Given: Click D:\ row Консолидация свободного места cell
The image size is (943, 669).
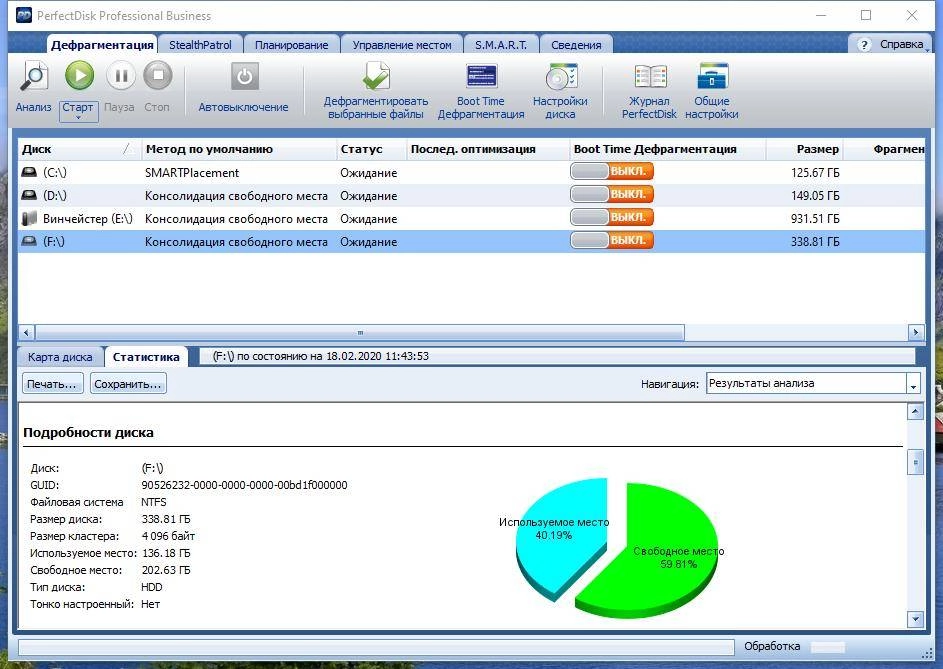Looking at the screenshot, I should 236,196.
